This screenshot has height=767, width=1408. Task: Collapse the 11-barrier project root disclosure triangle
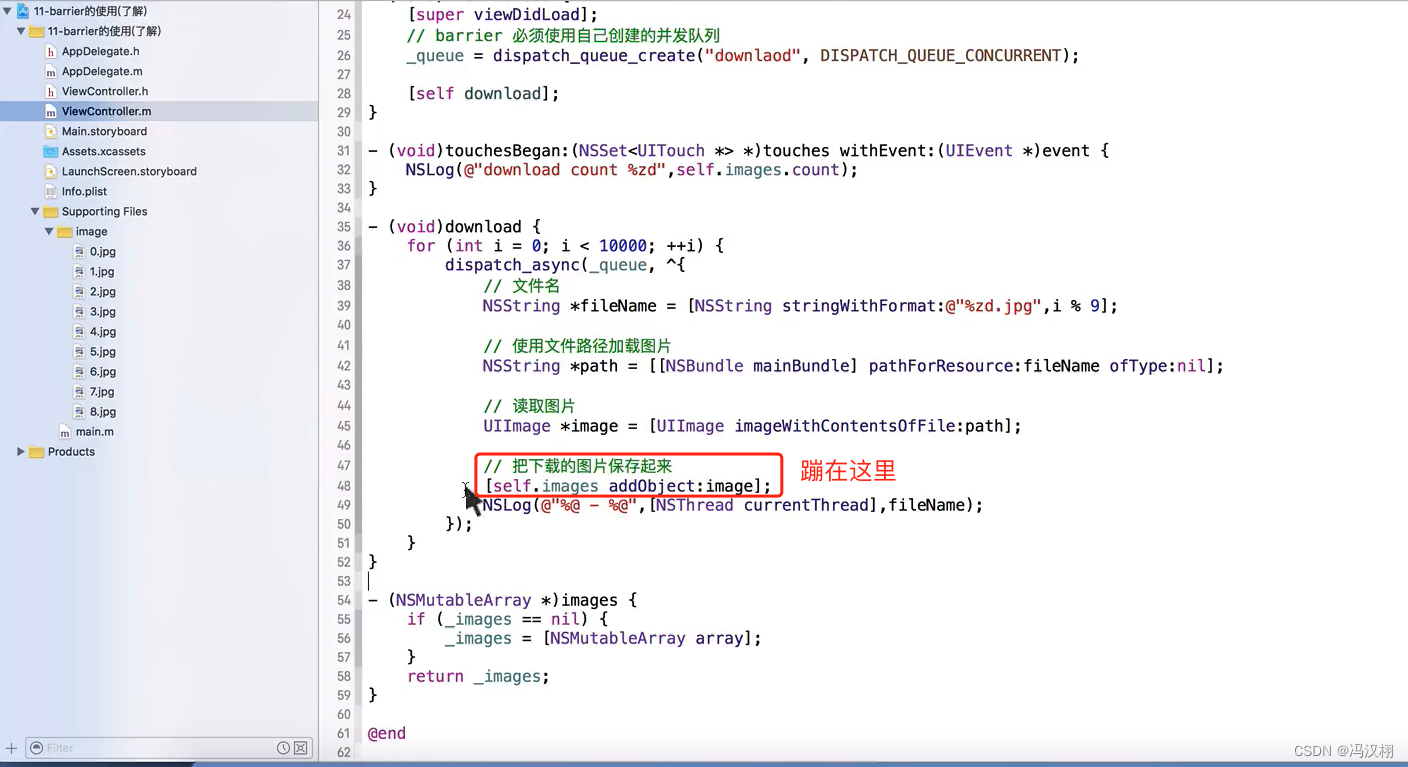tap(8, 11)
